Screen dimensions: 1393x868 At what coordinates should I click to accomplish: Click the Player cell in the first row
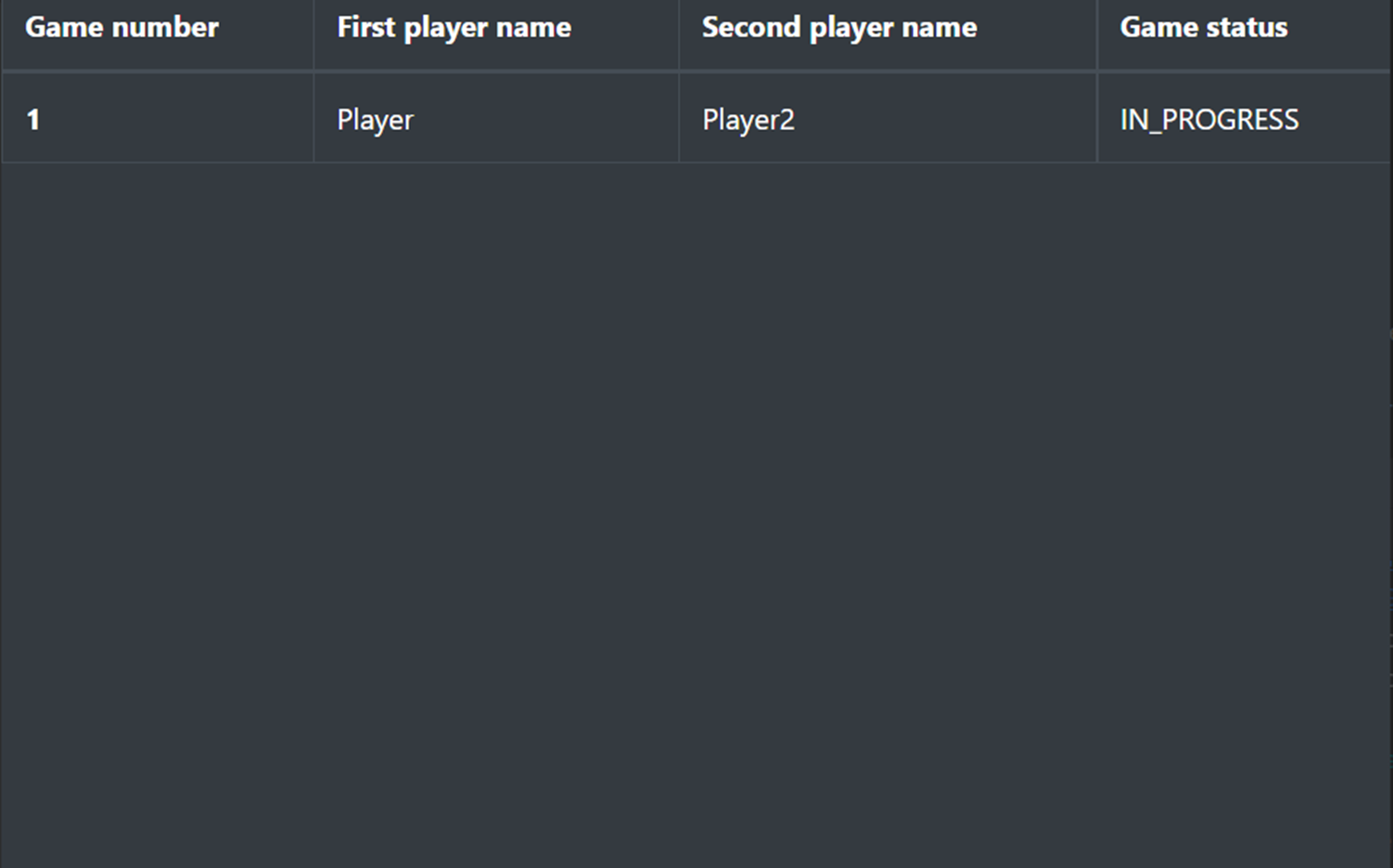[x=375, y=119]
